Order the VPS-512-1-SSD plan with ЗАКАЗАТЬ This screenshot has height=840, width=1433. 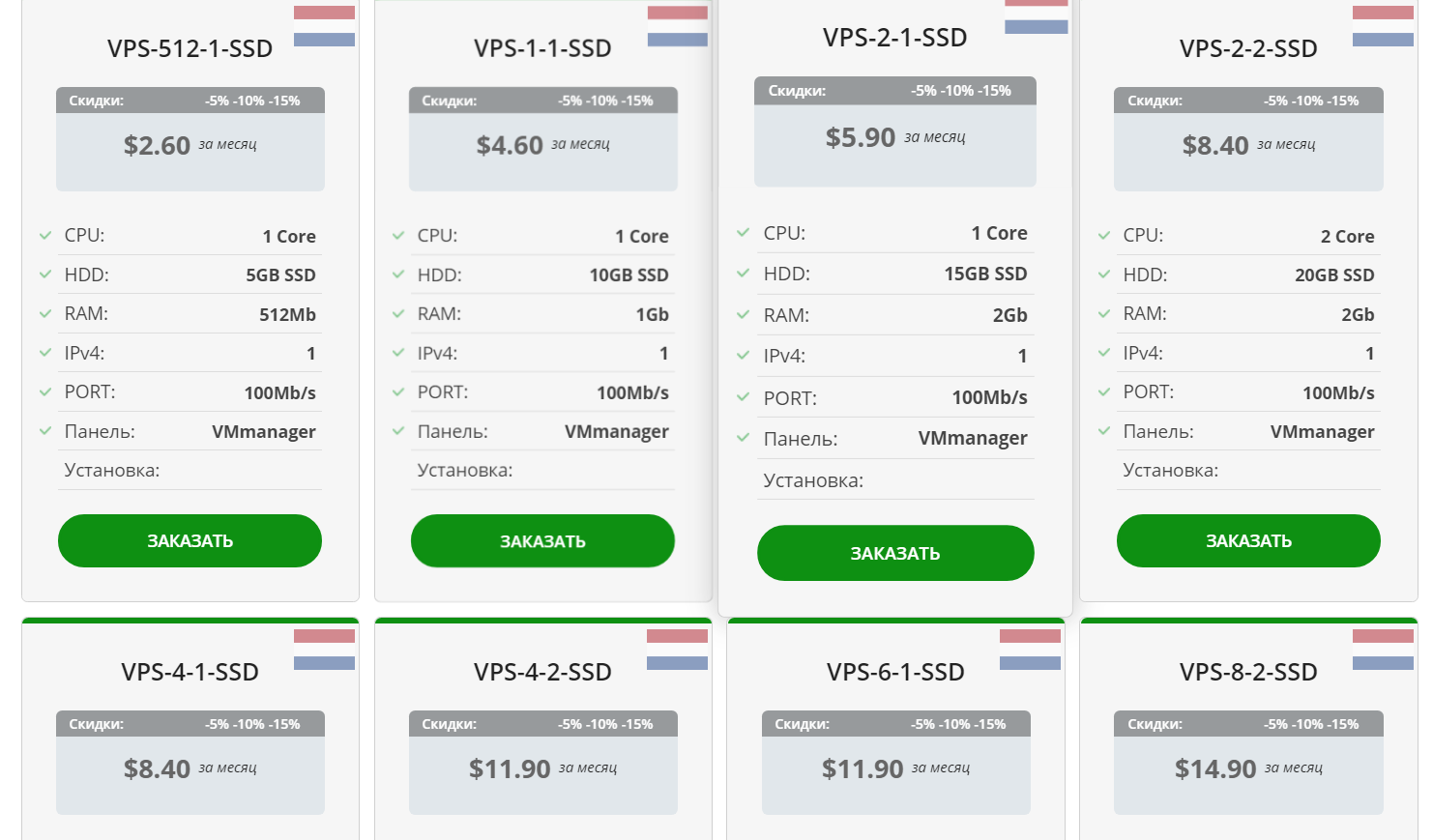pyautogui.click(x=190, y=541)
